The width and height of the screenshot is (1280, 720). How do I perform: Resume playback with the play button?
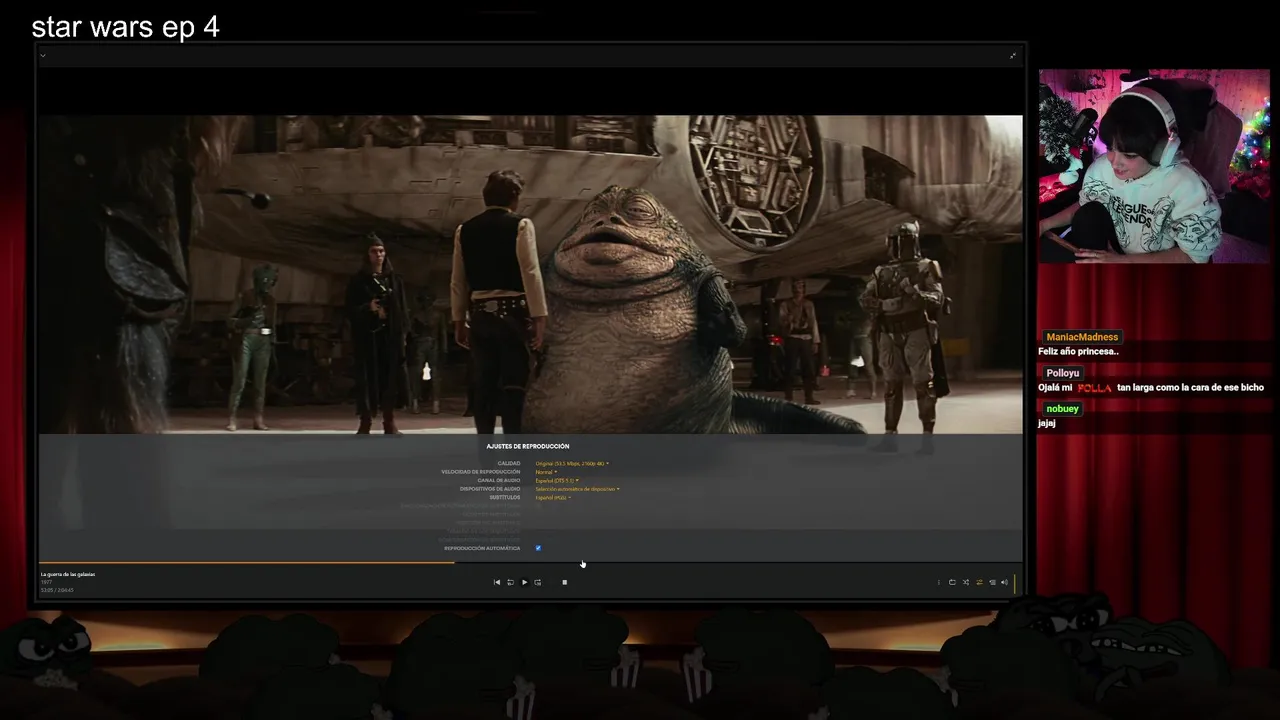(x=524, y=582)
